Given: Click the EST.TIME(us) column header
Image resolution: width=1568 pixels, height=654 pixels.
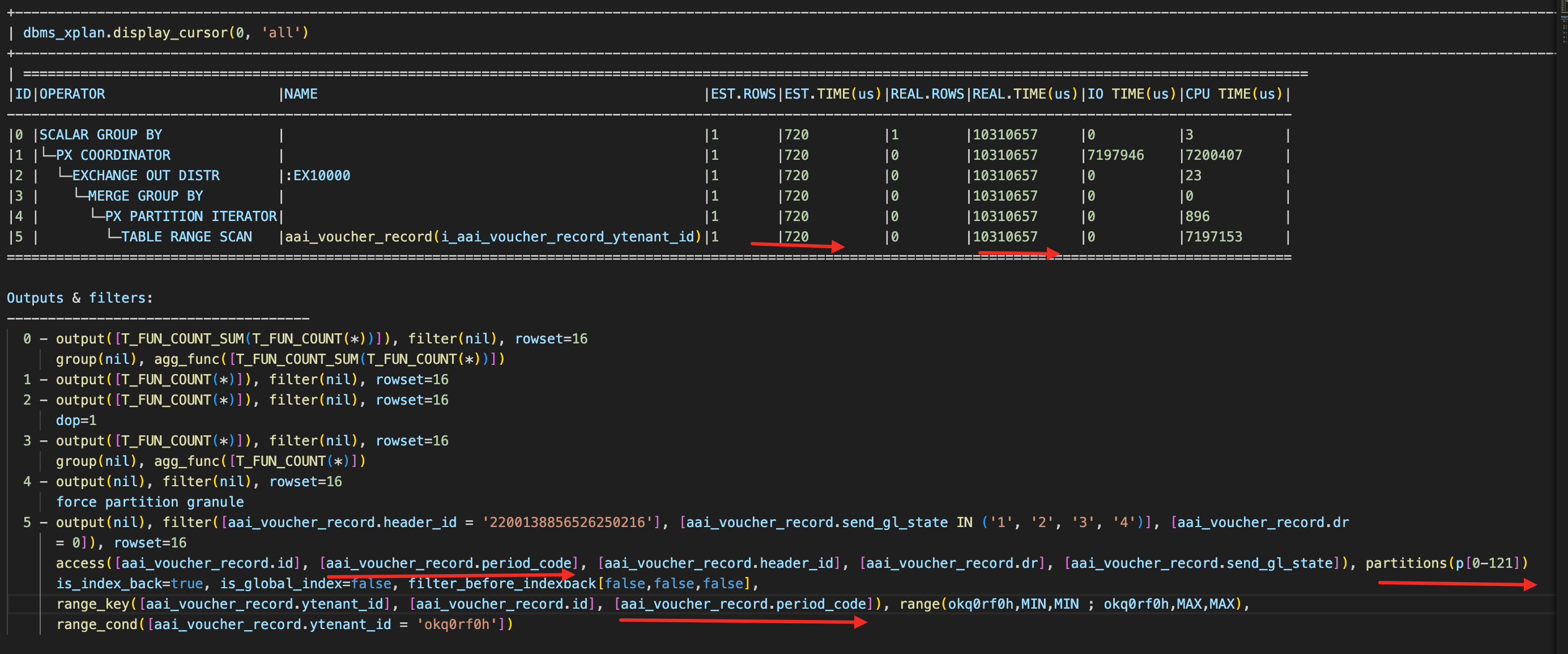Looking at the screenshot, I should click(x=833, y=94).
